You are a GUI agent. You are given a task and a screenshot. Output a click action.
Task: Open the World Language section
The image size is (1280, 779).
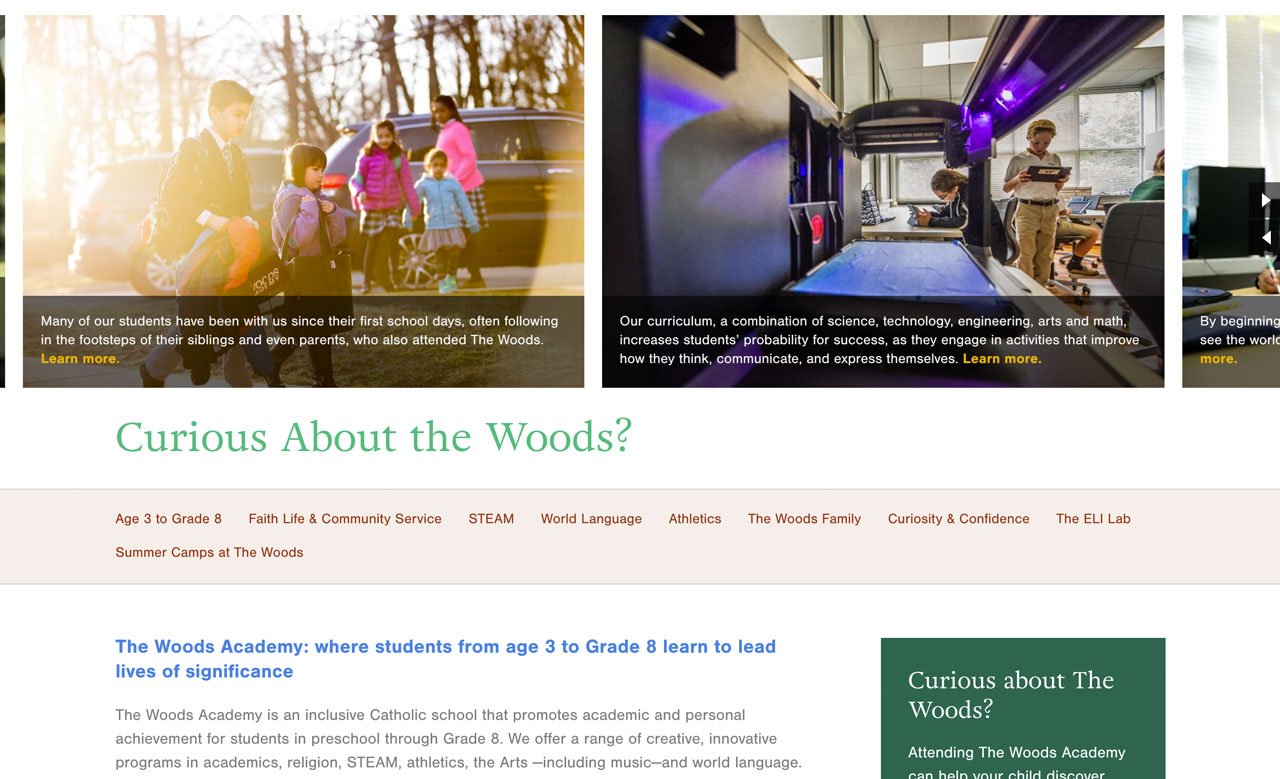[591, 518]
